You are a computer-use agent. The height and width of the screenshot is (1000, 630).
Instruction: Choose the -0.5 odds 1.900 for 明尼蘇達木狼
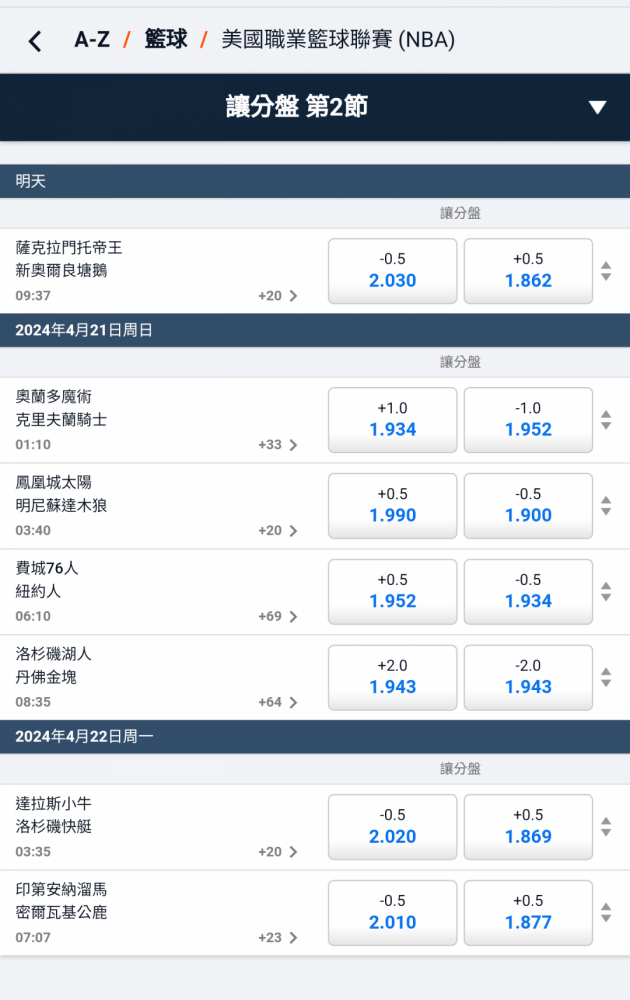coord(528,506)
